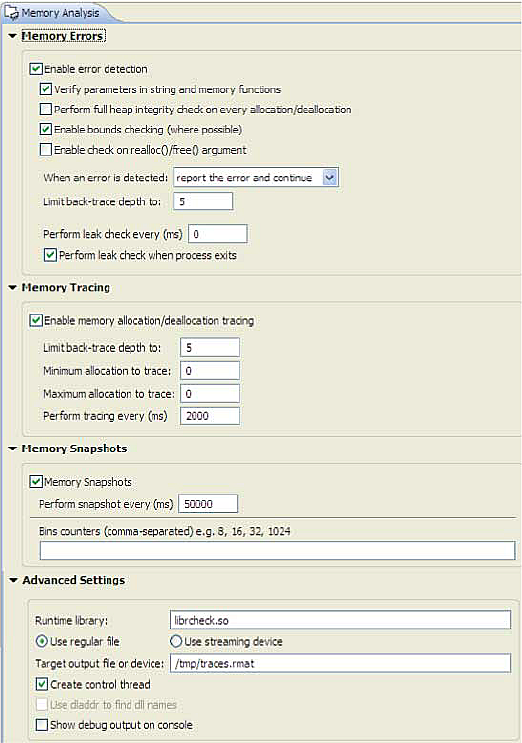Screen dimensions: 522x743
Task: Collapse the Memory Snapshots section
Action: (x=13, y=448)
